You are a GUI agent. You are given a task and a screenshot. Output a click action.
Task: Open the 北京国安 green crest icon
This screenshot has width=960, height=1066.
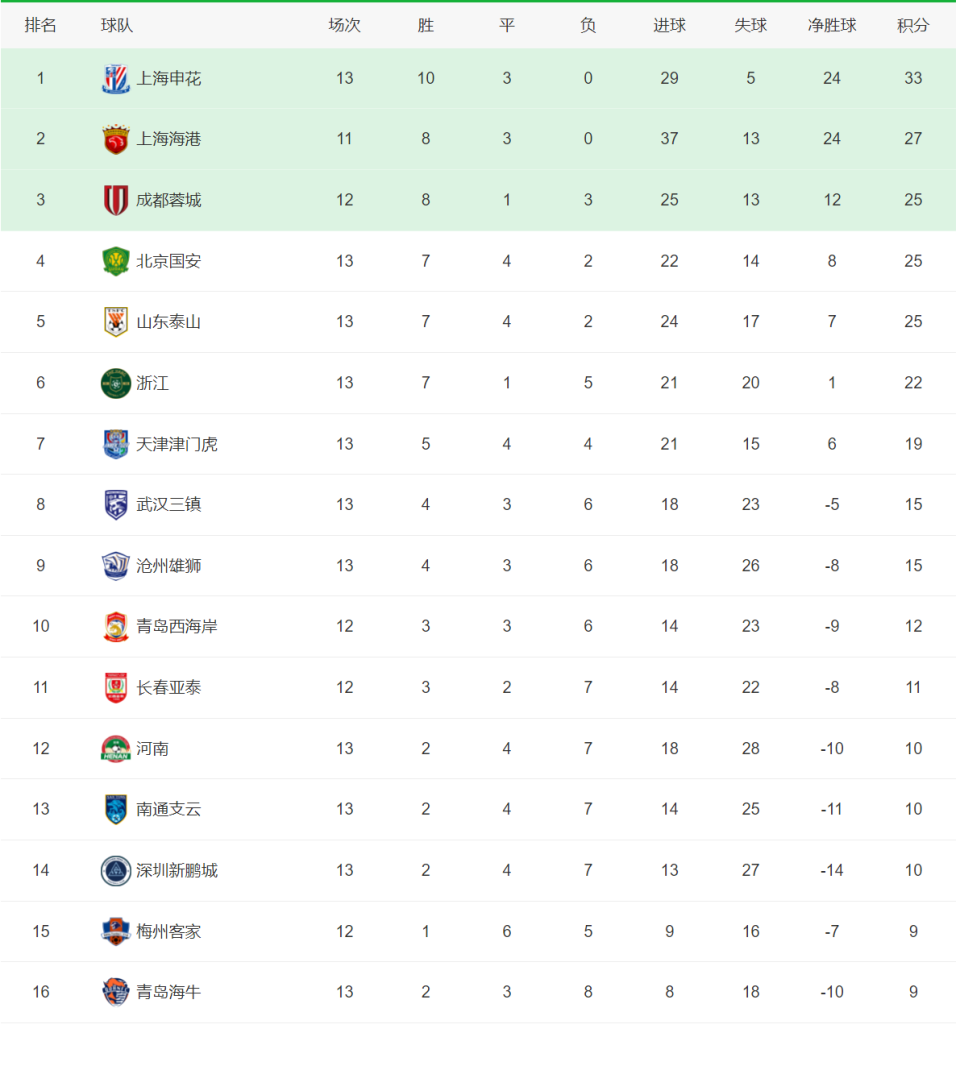click(x=116, y=261)
